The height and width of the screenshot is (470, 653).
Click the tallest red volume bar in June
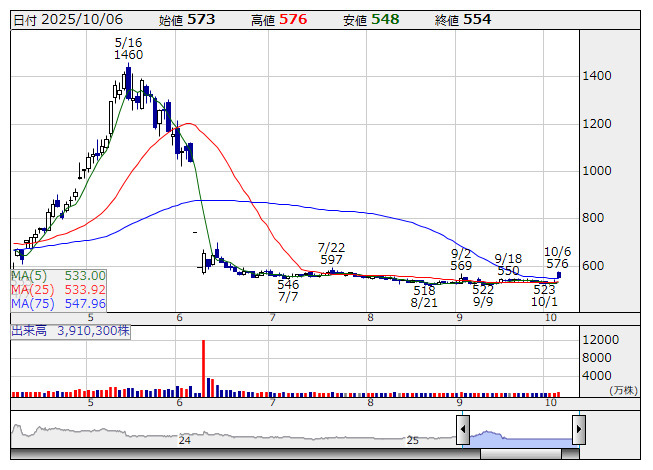coord(204,367)
